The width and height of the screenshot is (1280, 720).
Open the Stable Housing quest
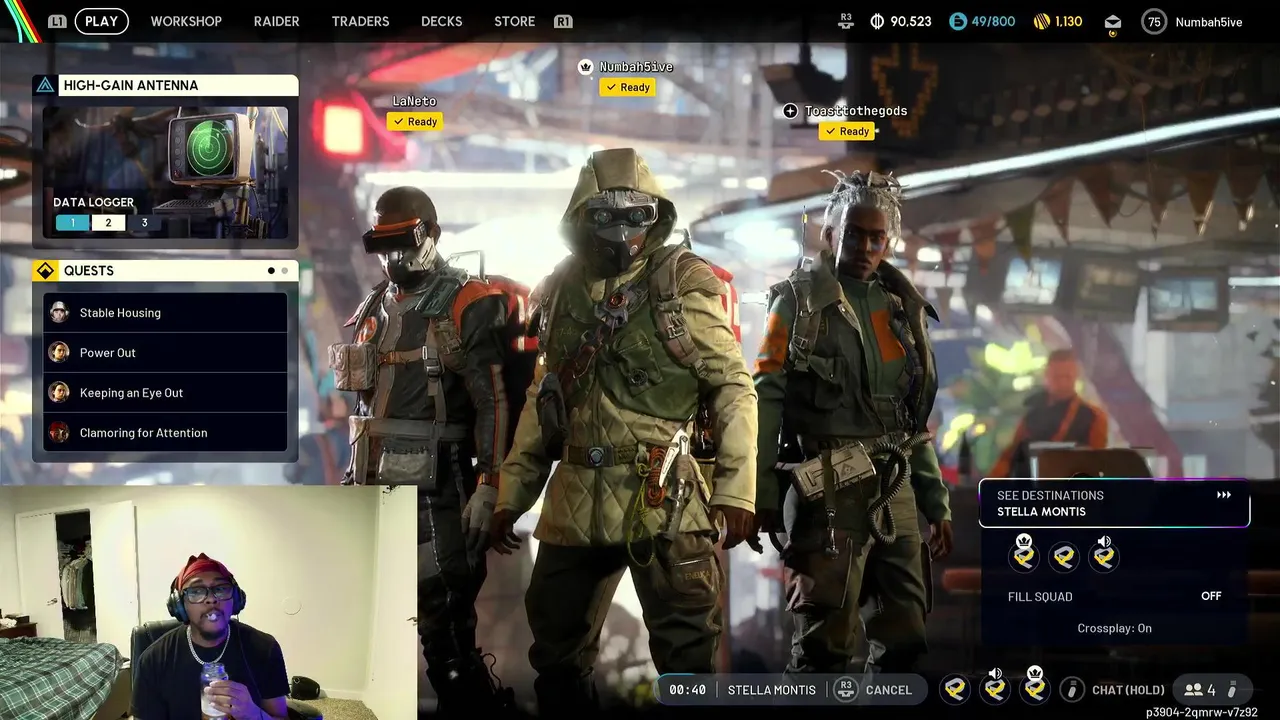point(165,313)
